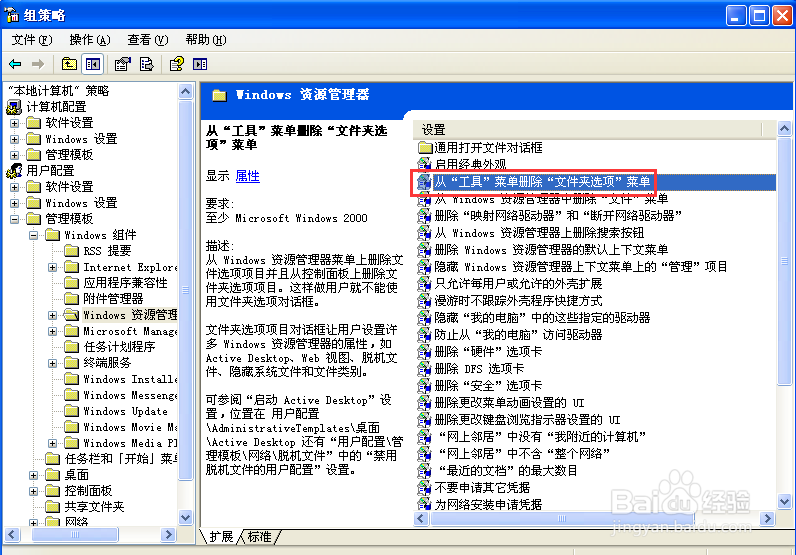
Task: Click the 组策略 title bar app icon
Action: (12, 15)
